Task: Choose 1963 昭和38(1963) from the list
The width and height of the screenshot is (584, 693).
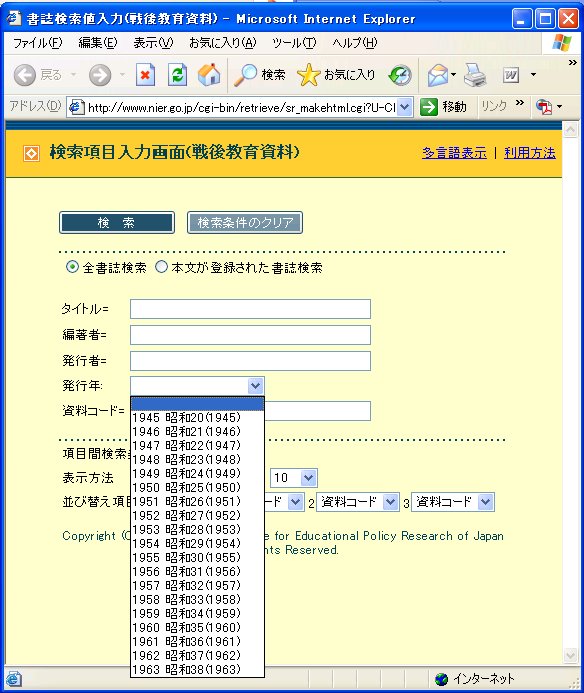Action: click(x=197, y=670)
